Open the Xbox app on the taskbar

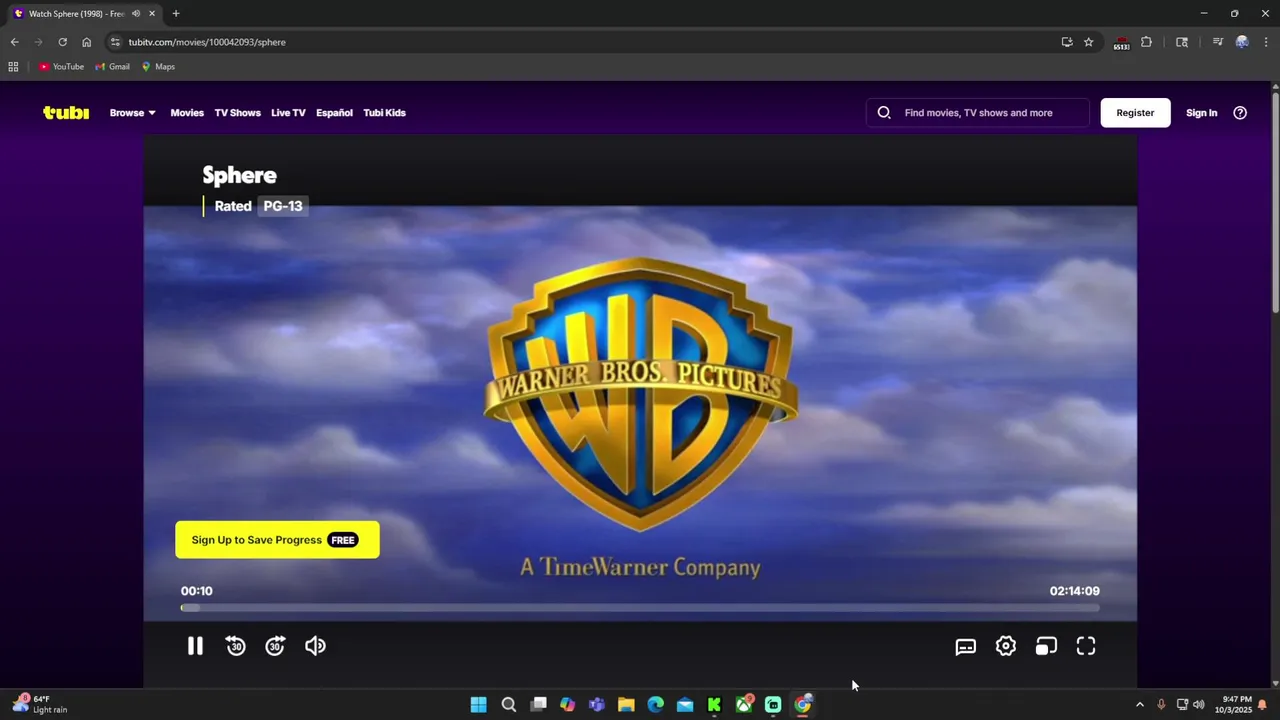tap(744, 705)
